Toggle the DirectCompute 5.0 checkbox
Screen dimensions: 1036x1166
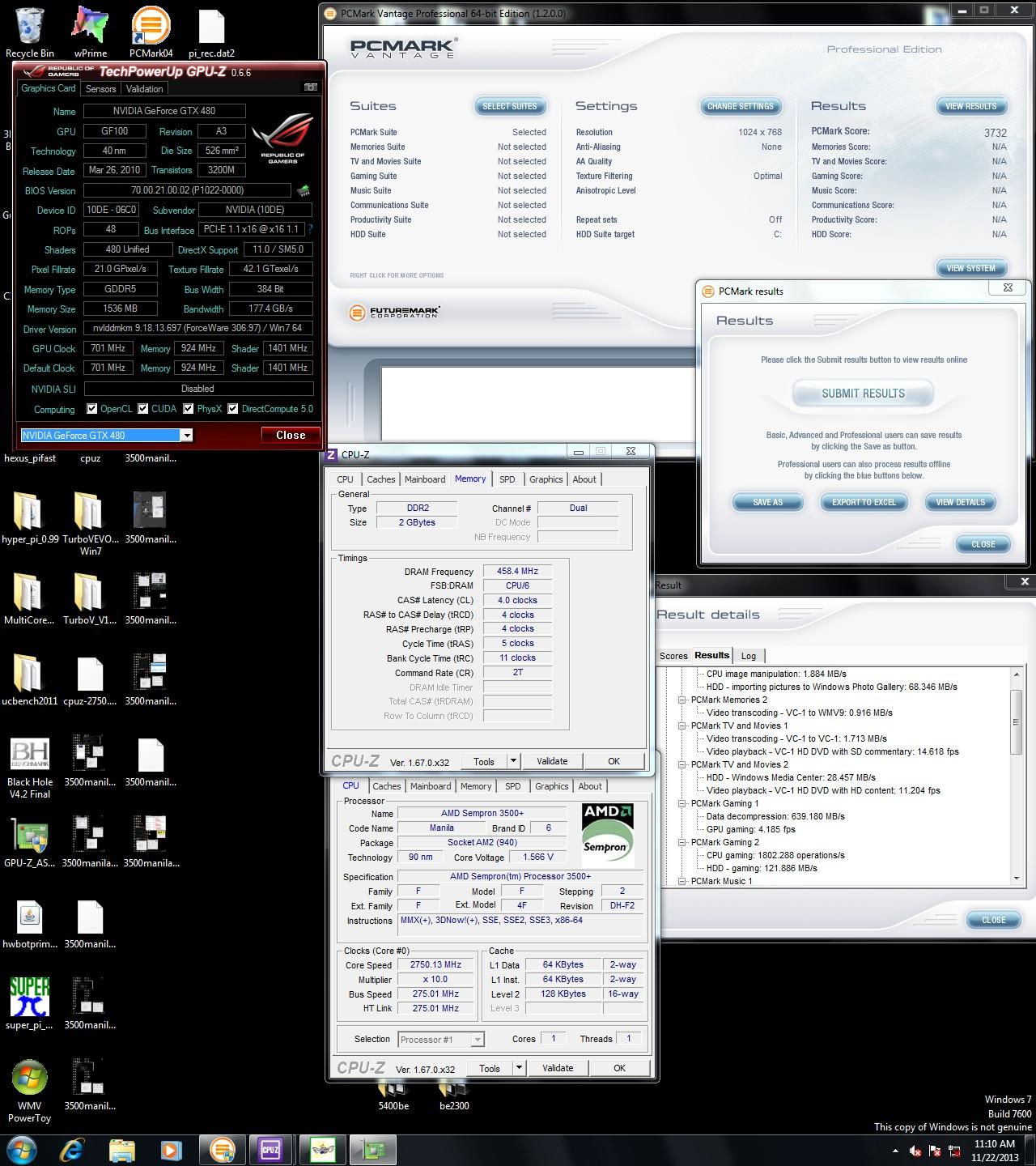click(233, 409)
